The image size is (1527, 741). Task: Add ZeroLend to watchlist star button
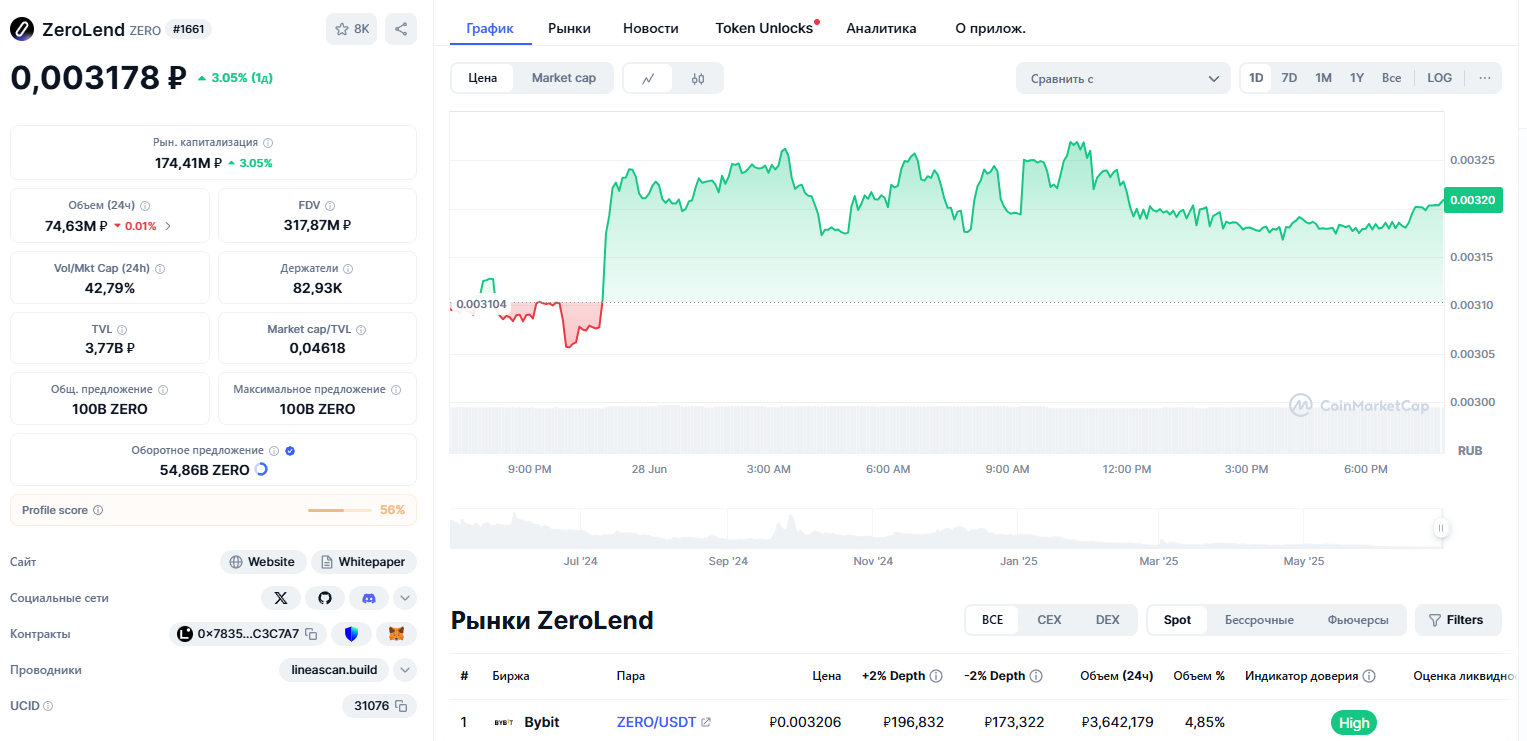[351, 29]
